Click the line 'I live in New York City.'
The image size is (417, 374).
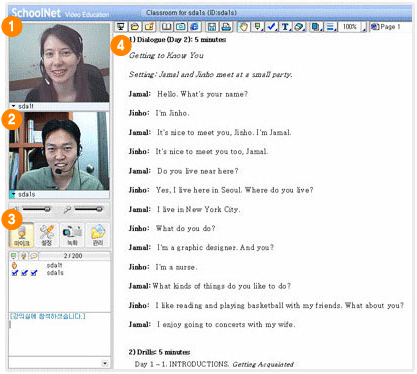(x=198, y=210)
